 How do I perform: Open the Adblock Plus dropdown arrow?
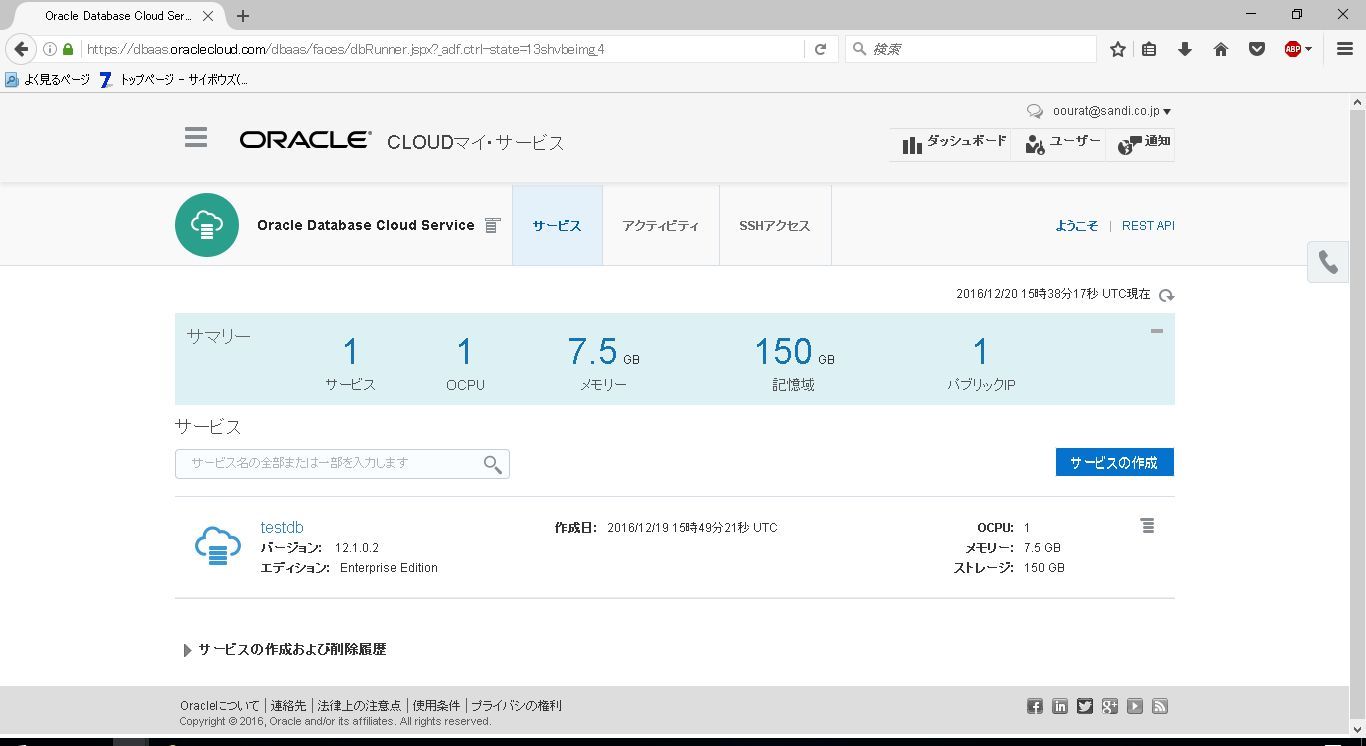click(x=1308, y=49)
